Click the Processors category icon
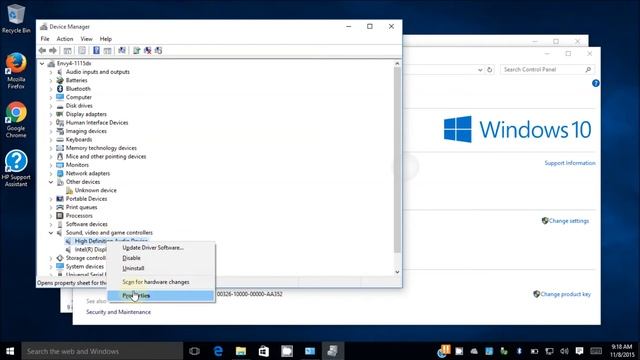Image resolution: width=640 pixels, height=360 pixels. 60,216
